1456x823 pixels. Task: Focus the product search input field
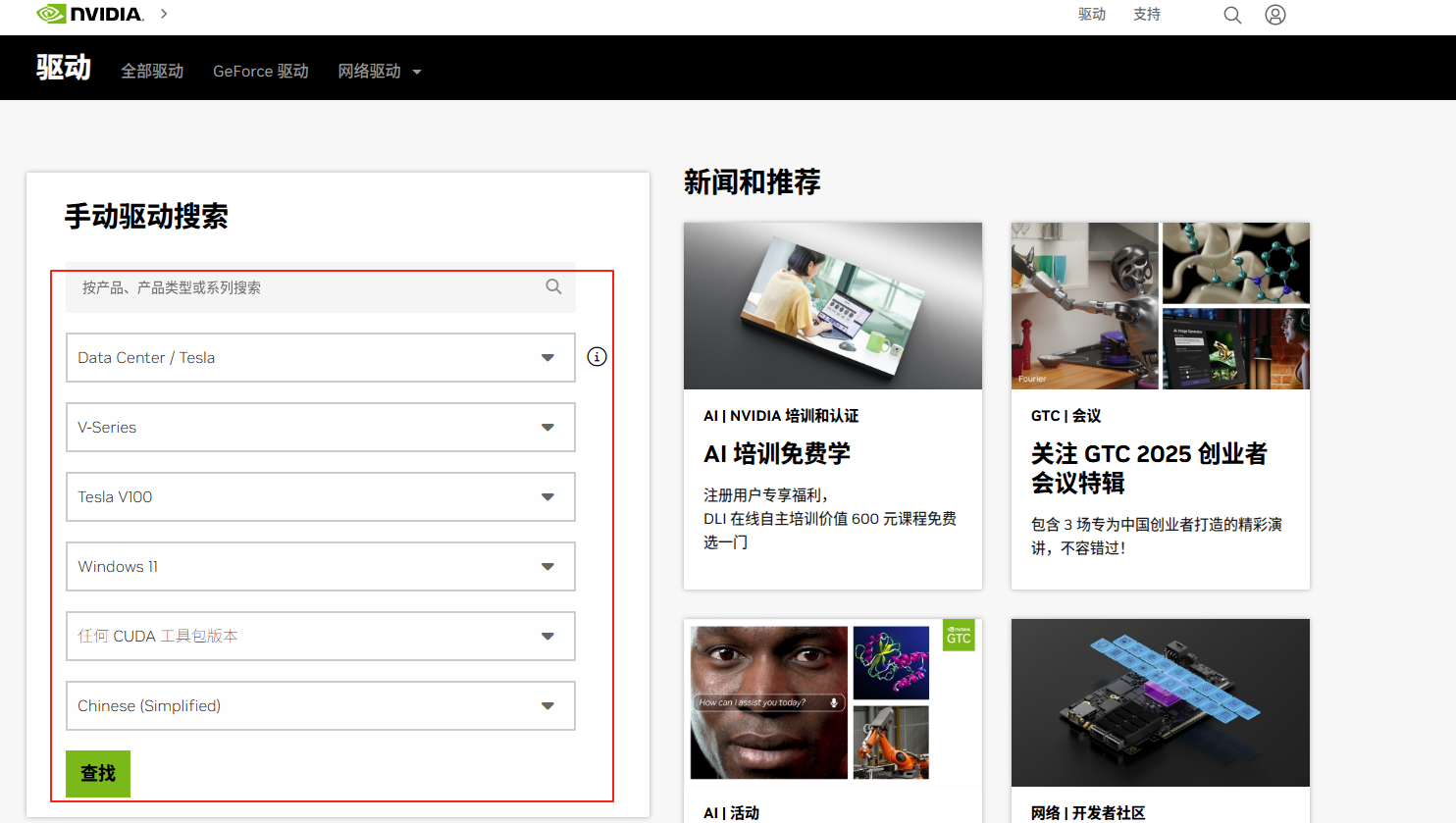[321, 287]
